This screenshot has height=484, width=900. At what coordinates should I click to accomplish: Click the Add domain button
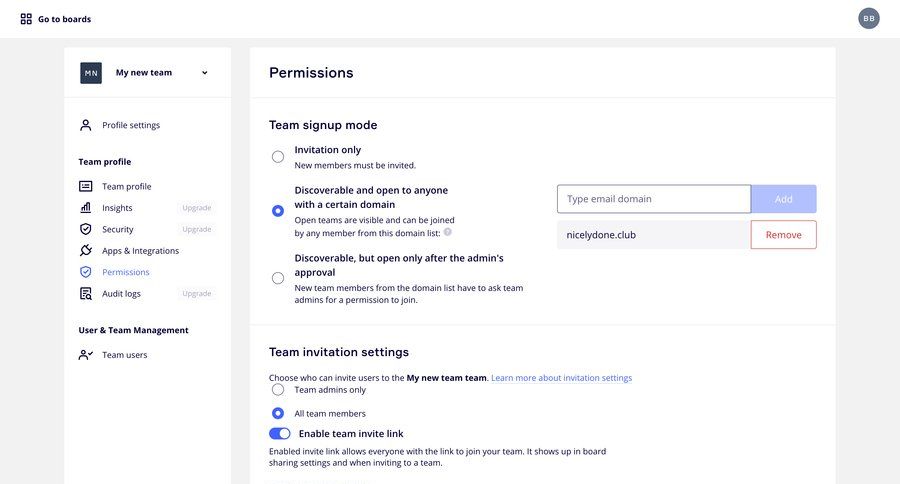[783, 199]
